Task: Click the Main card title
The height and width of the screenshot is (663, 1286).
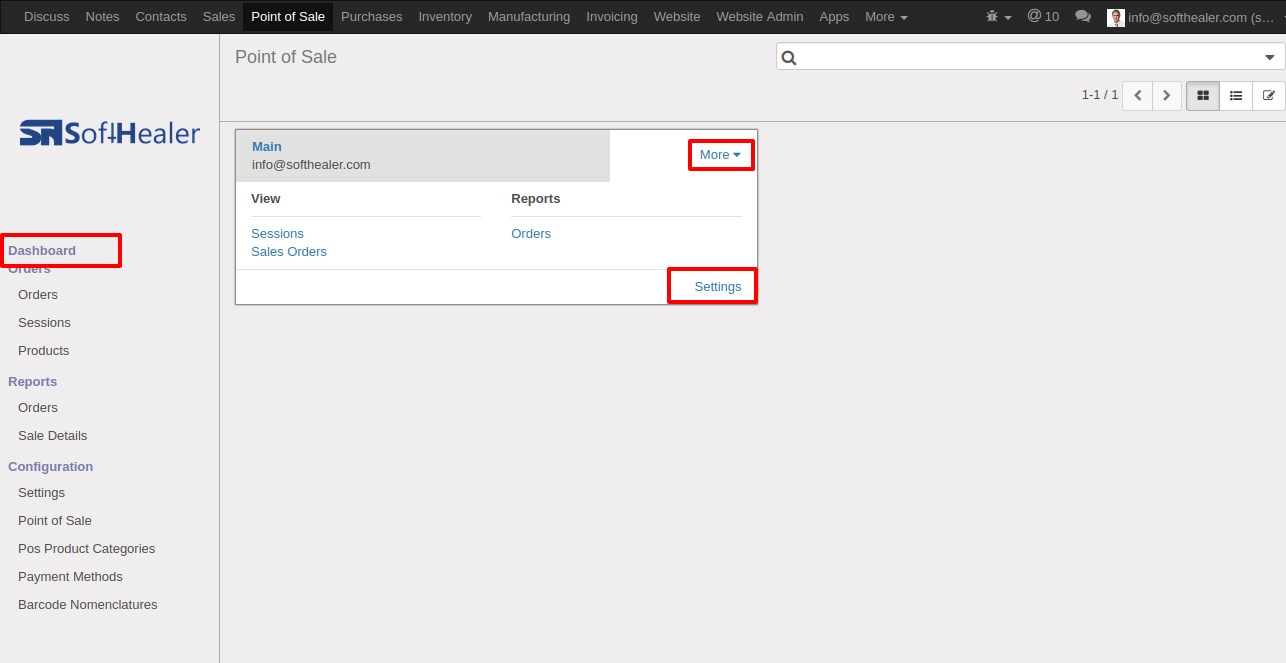Action: 267,147
